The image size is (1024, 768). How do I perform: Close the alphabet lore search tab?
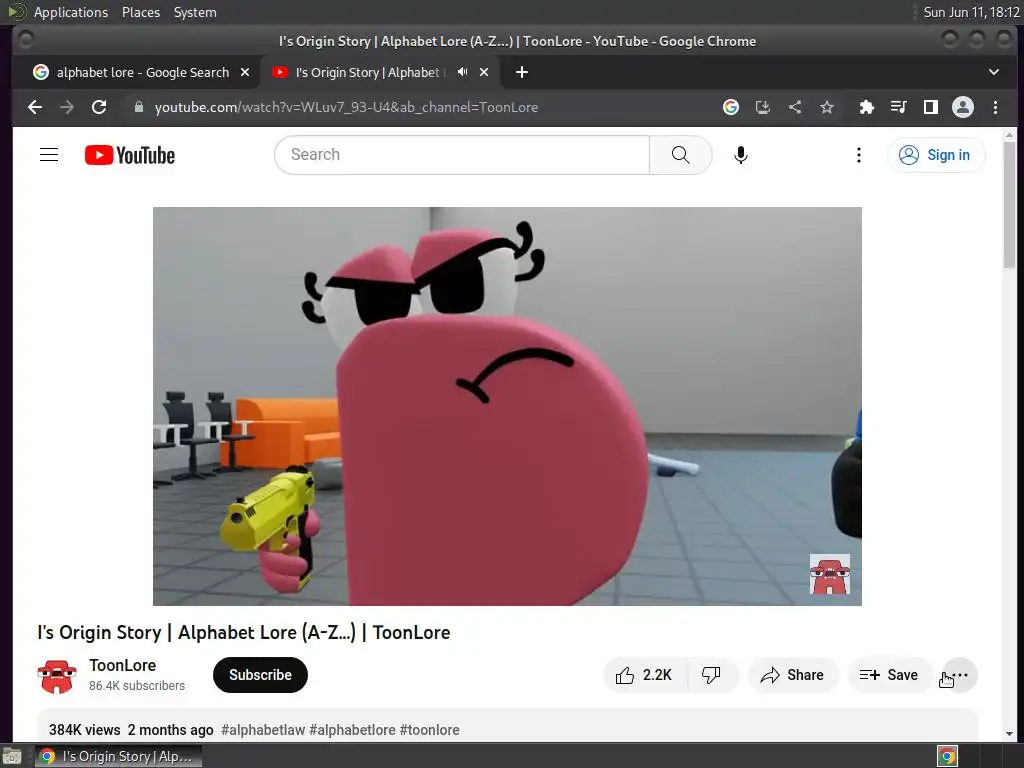[x=245, y=72]
